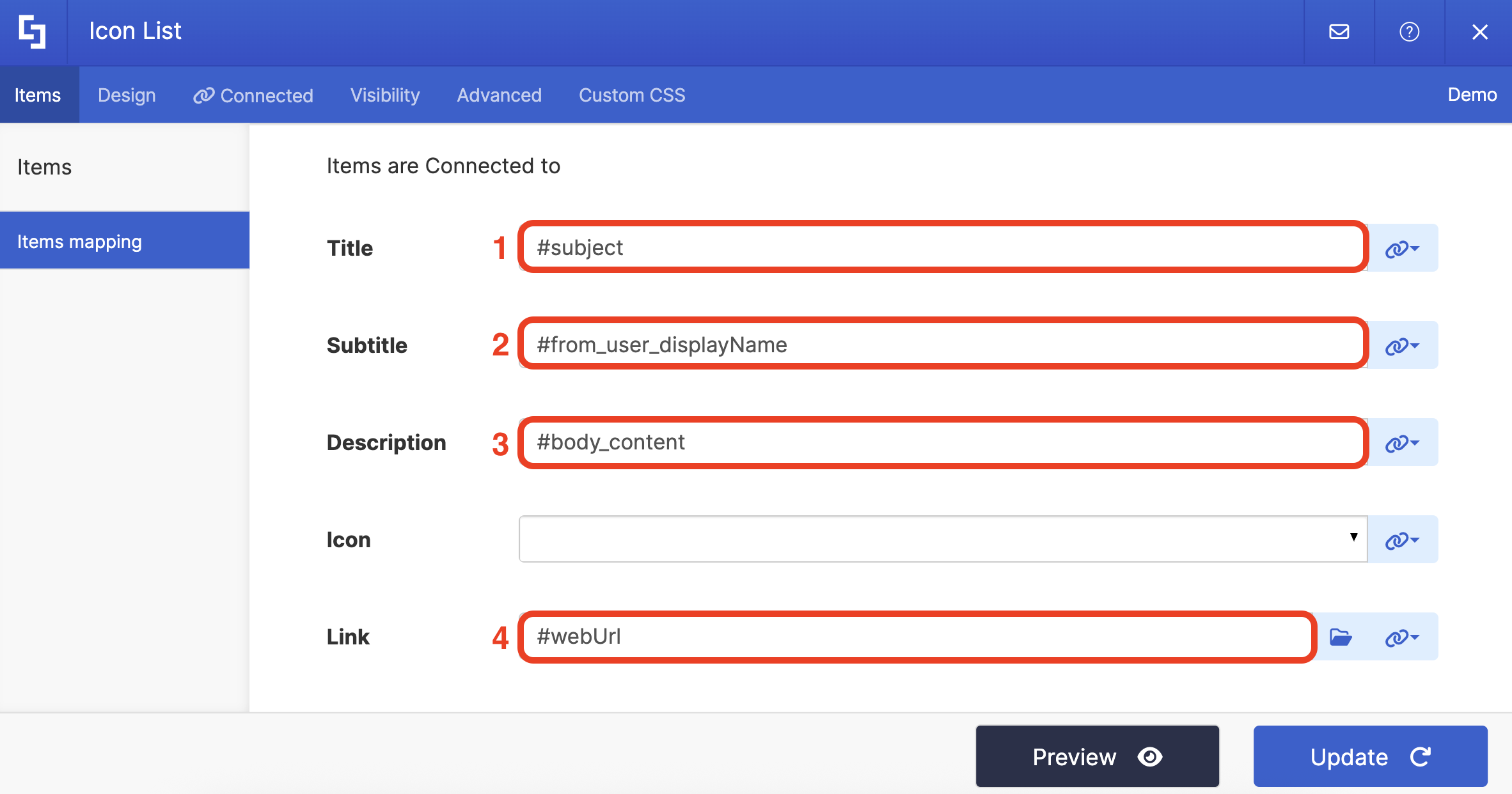Open connect link icon for Link field
The width and height of the screenshot is (1512, 794).
pos(1402,637)
